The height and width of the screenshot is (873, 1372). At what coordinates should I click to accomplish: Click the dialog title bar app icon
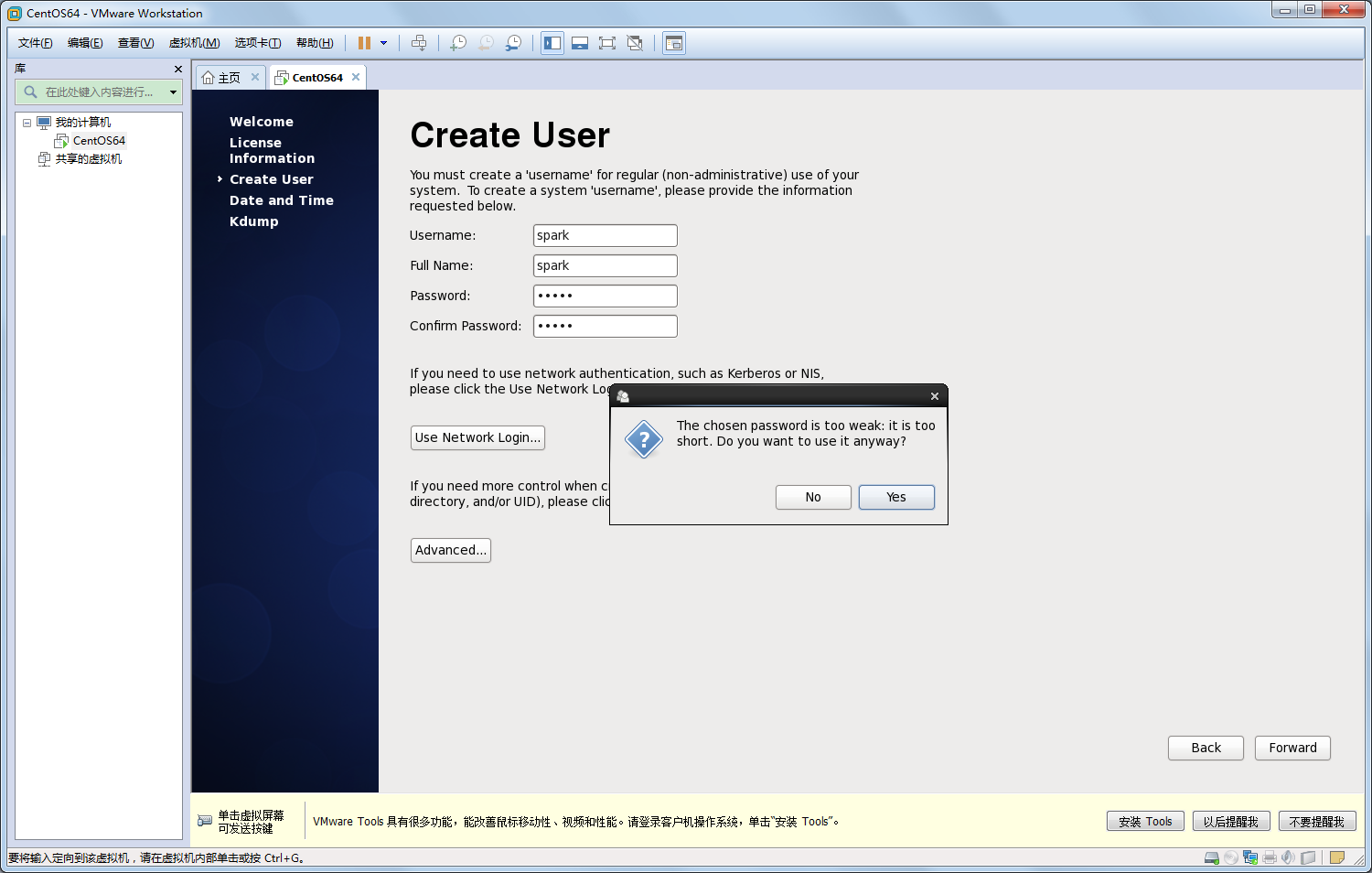click(x=623, y=396)
